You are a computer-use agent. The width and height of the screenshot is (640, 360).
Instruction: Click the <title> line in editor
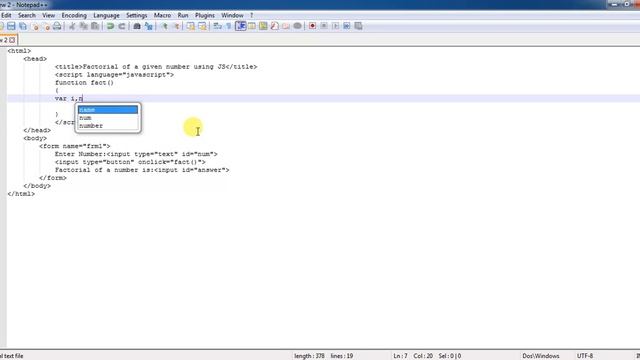click(x=156, y=67)
